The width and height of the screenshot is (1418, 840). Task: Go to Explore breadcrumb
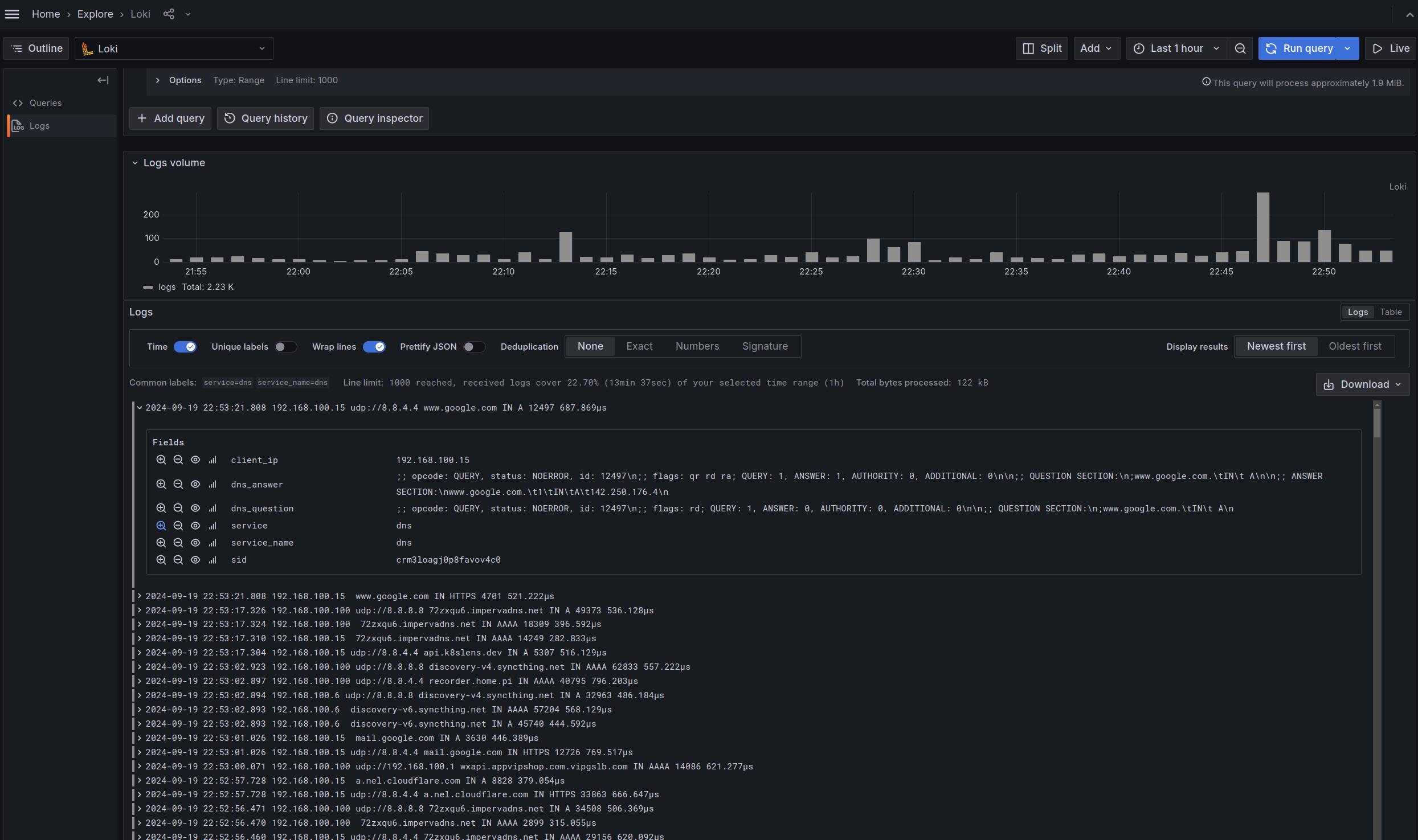pyautogui.click(x=95, y=14)
